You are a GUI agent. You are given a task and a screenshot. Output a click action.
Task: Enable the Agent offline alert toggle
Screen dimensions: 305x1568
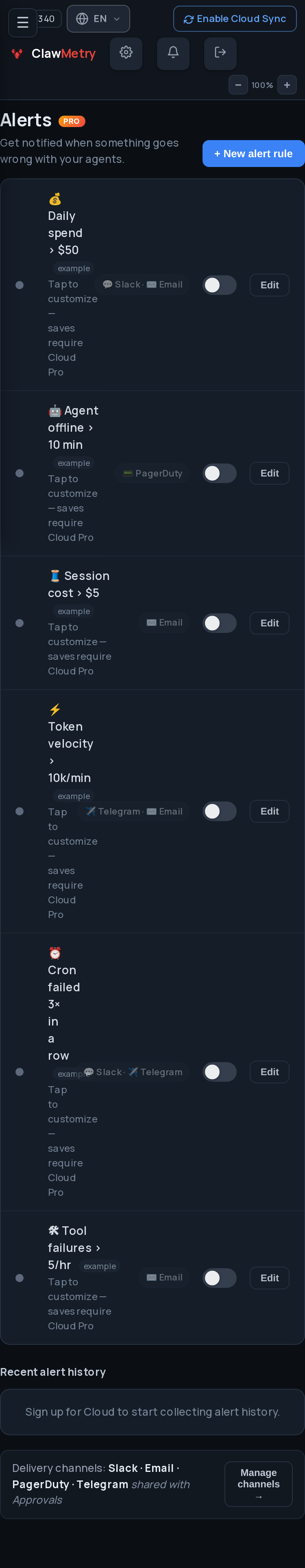(219, 473)
